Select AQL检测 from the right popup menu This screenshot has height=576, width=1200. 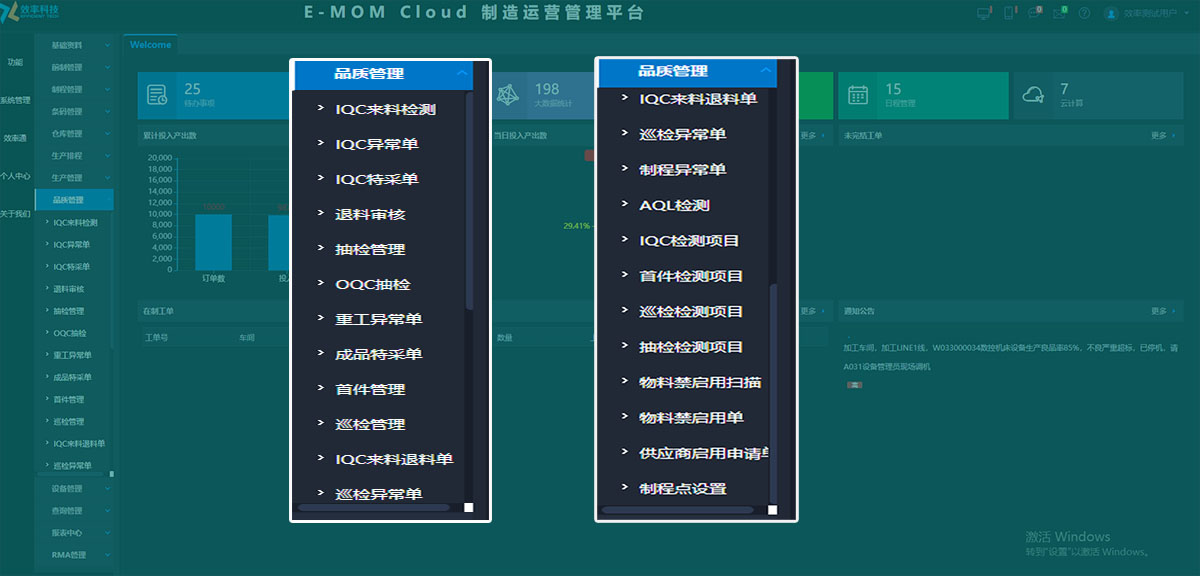pyautogui.click(x=672, y=204)
